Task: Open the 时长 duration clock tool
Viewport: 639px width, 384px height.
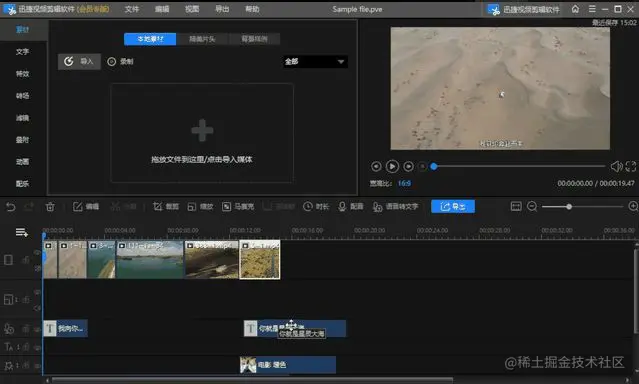Action: tap(316, 207)
